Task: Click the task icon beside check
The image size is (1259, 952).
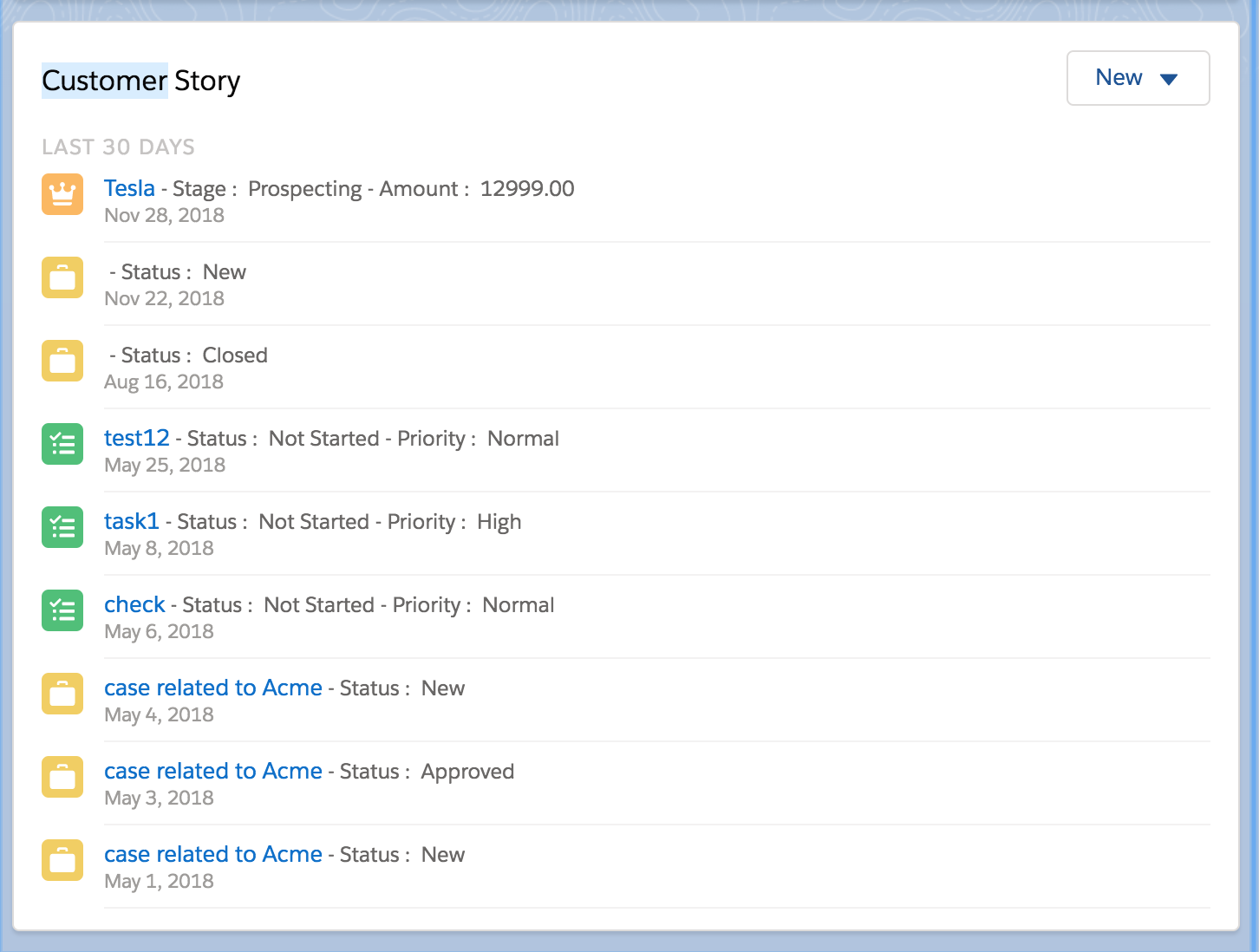Action: [62, 610]
